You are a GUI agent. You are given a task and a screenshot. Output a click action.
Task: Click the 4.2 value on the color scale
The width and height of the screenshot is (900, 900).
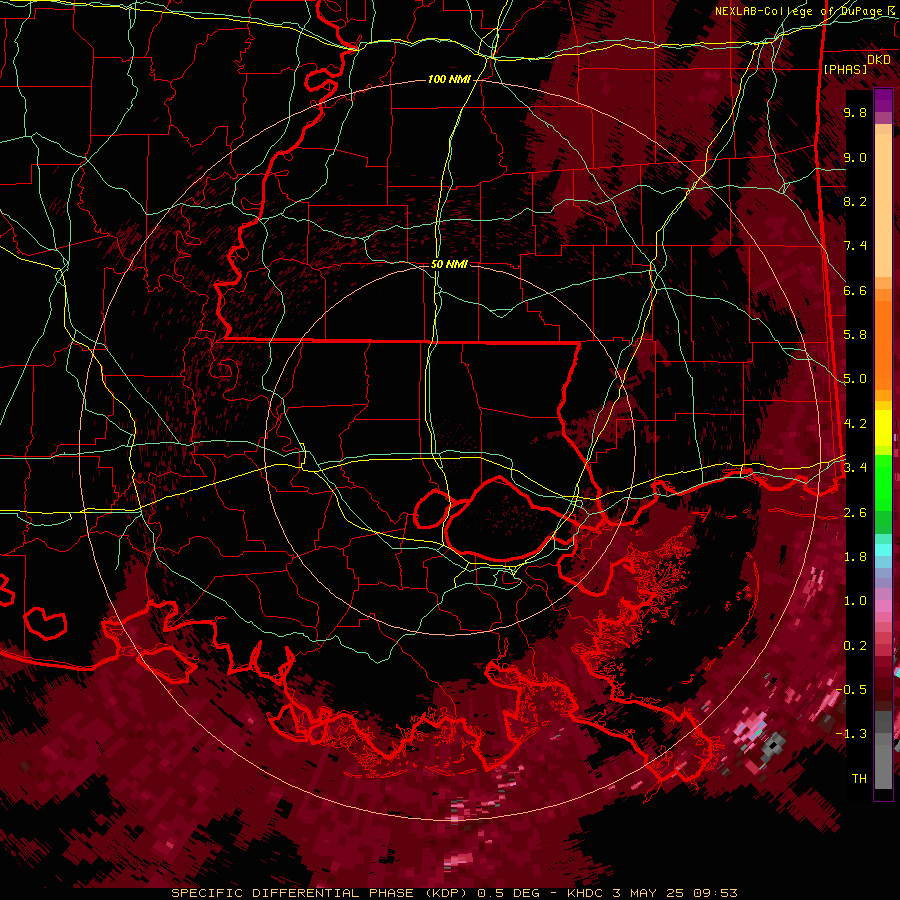[855, 424]
